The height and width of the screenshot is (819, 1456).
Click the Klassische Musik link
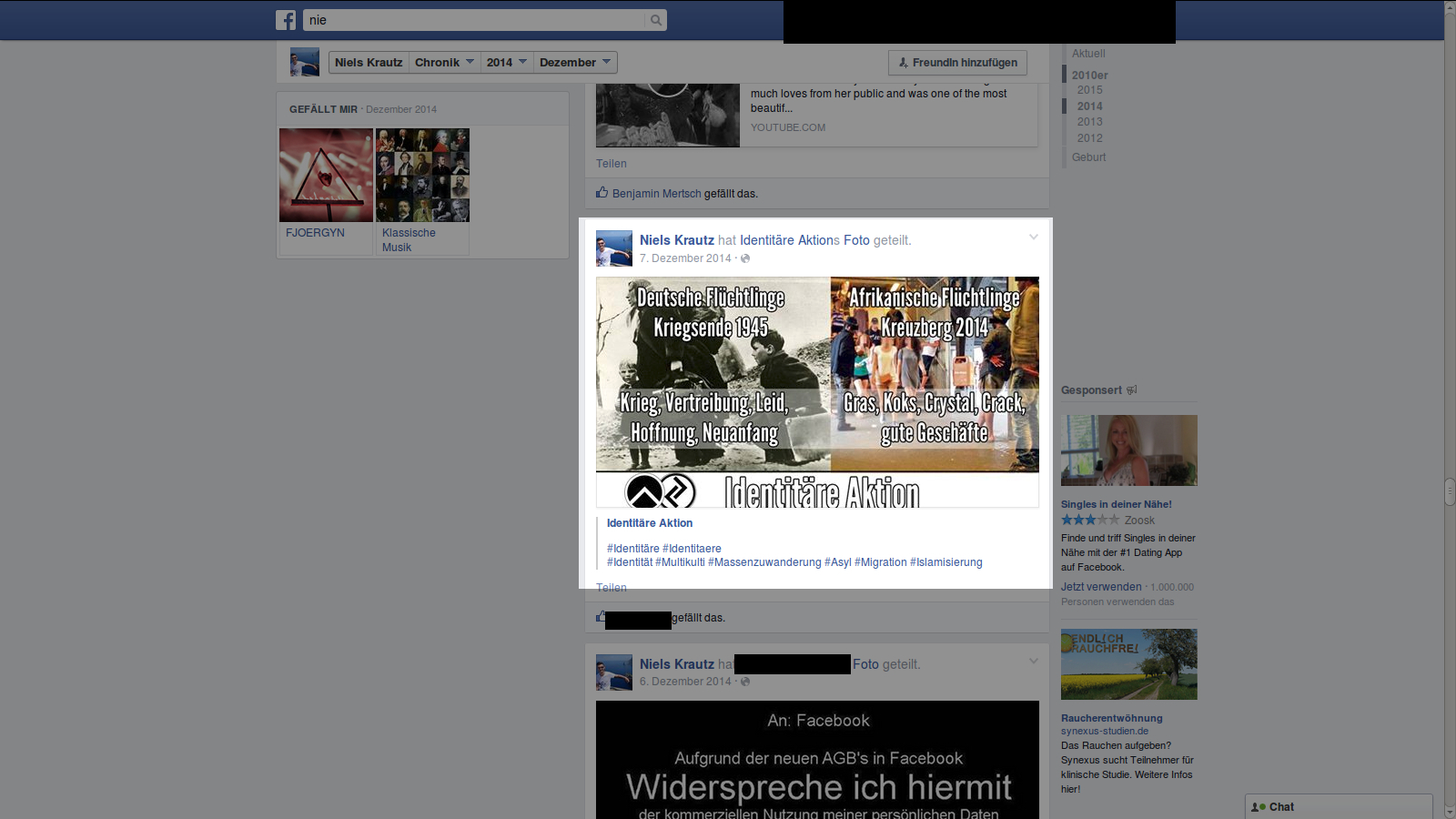[409, 240]
